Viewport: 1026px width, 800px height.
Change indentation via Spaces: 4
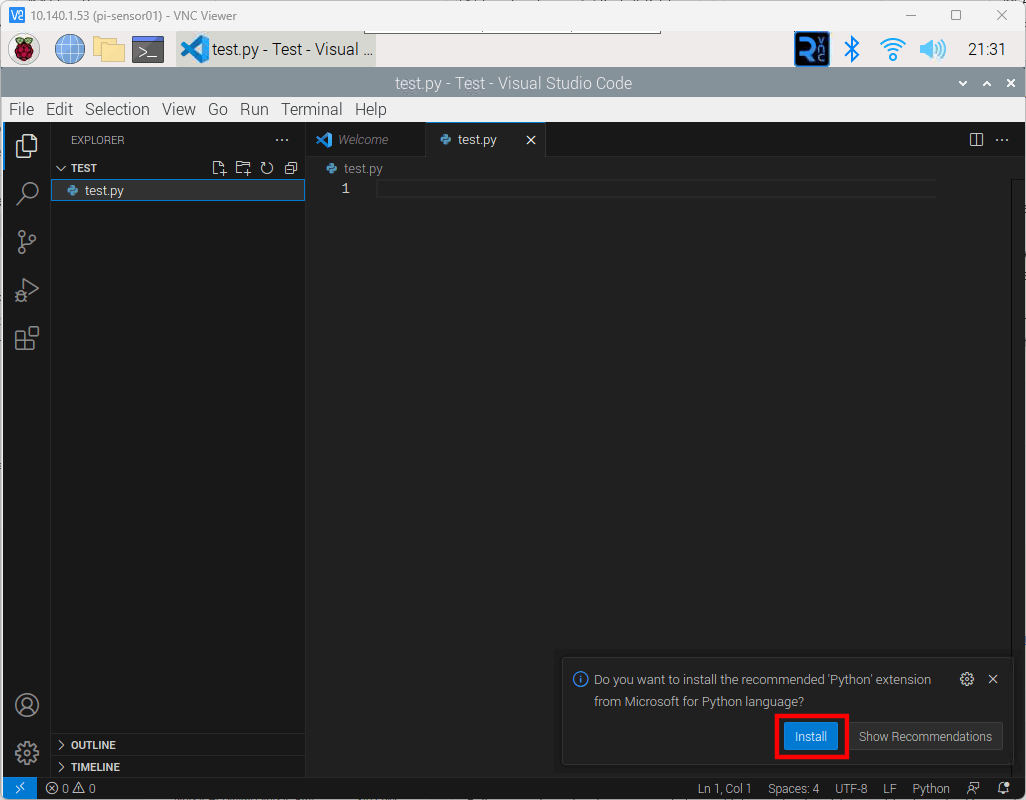(x=793, y=788)
